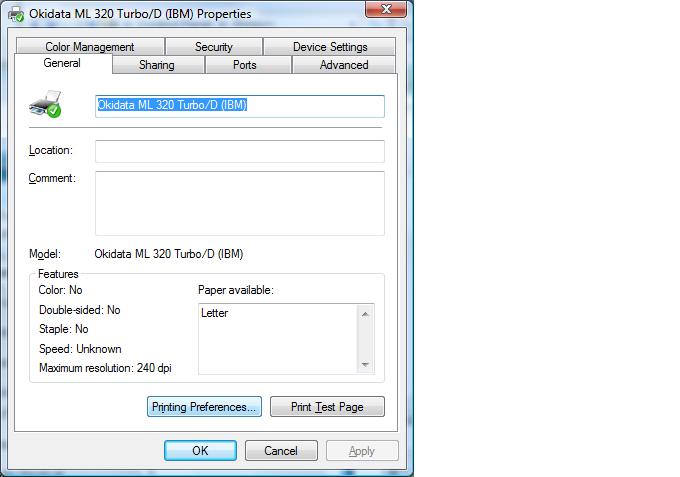This screenshot has width=680, height=477.
Task: Open the Ports tab
Action: (245, 65)
